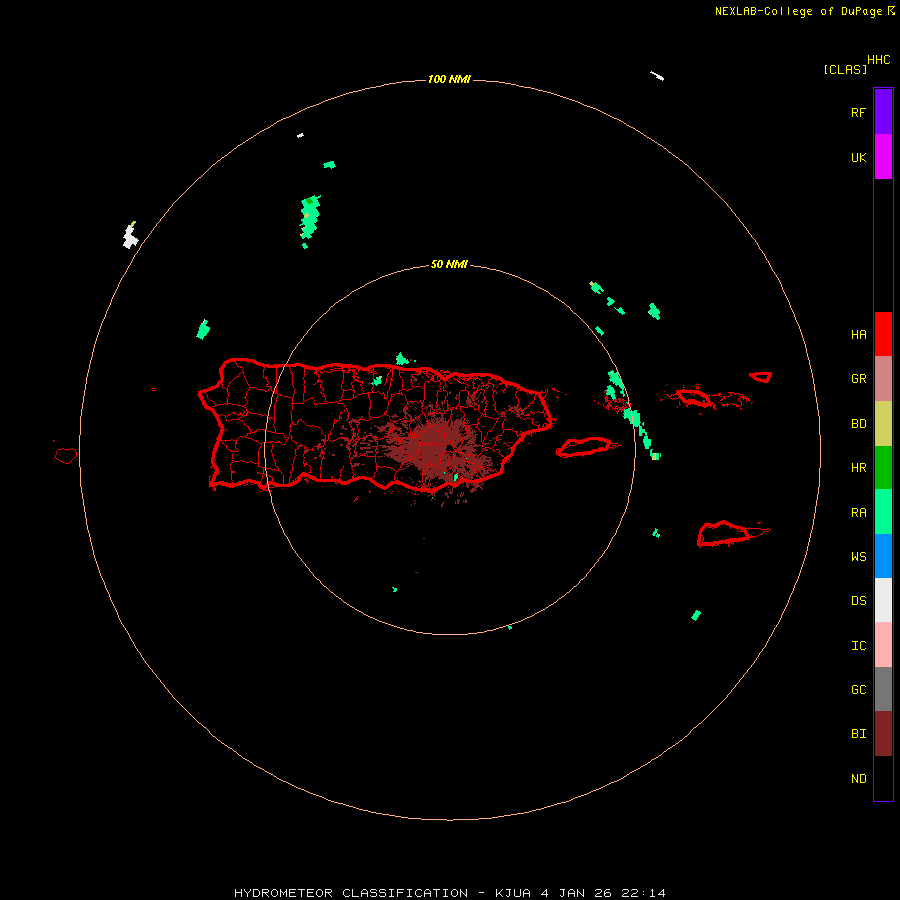Click the RA legend label
The image size is (900, 900).
pyautogui.click(x=858, y=512)
